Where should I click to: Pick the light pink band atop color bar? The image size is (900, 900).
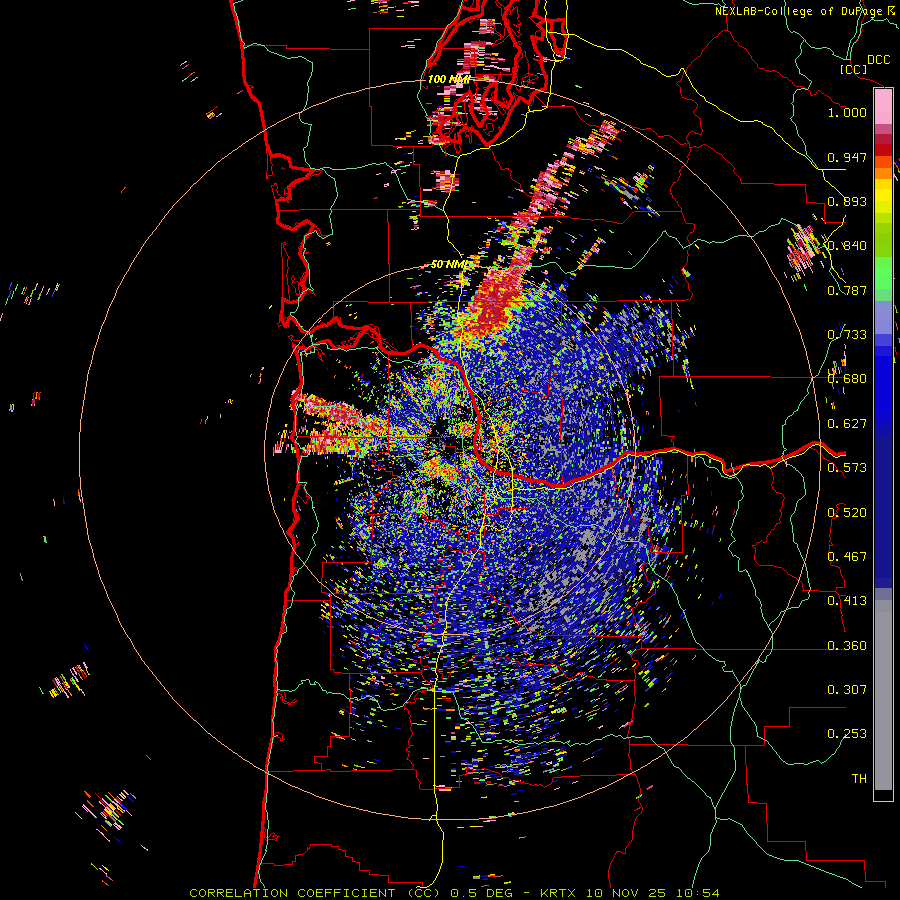tap(883, 106)
